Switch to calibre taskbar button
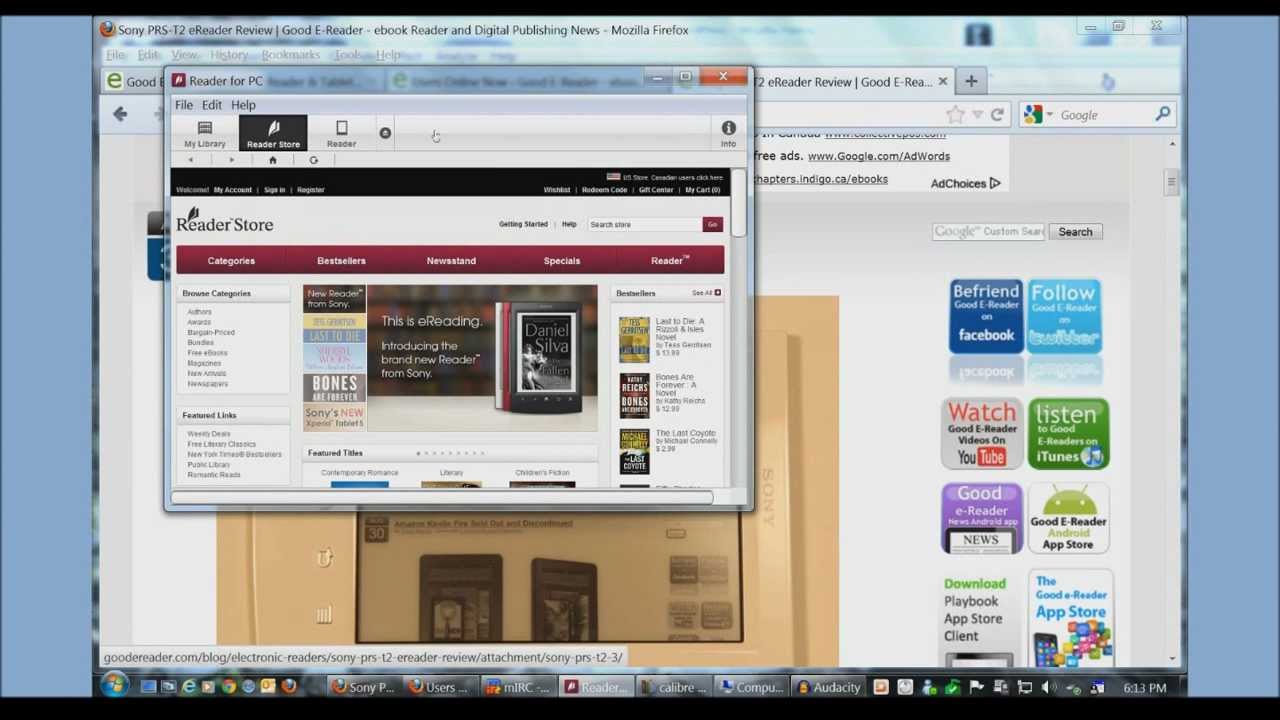The height and width of the screenshot is (720, 1280). pyautogui.click(x=675, y=687)
